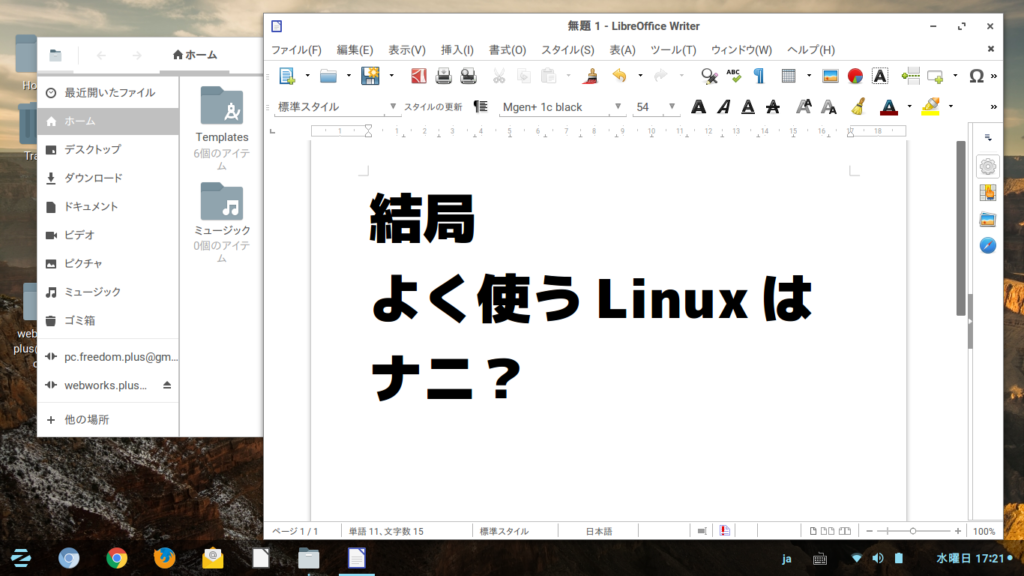This screenshot has width=1024, height=576.
Task: Open the Special Character omega icon
Action: tap(976, 76)
